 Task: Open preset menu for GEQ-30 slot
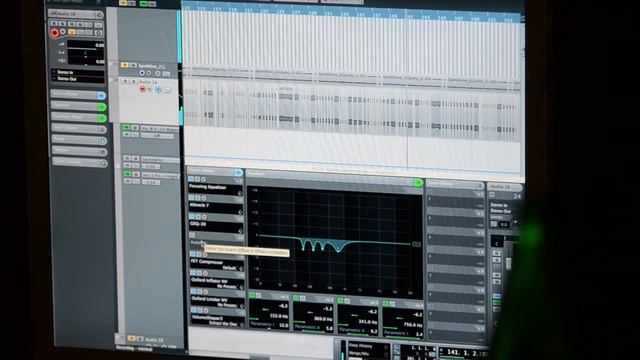240,231
